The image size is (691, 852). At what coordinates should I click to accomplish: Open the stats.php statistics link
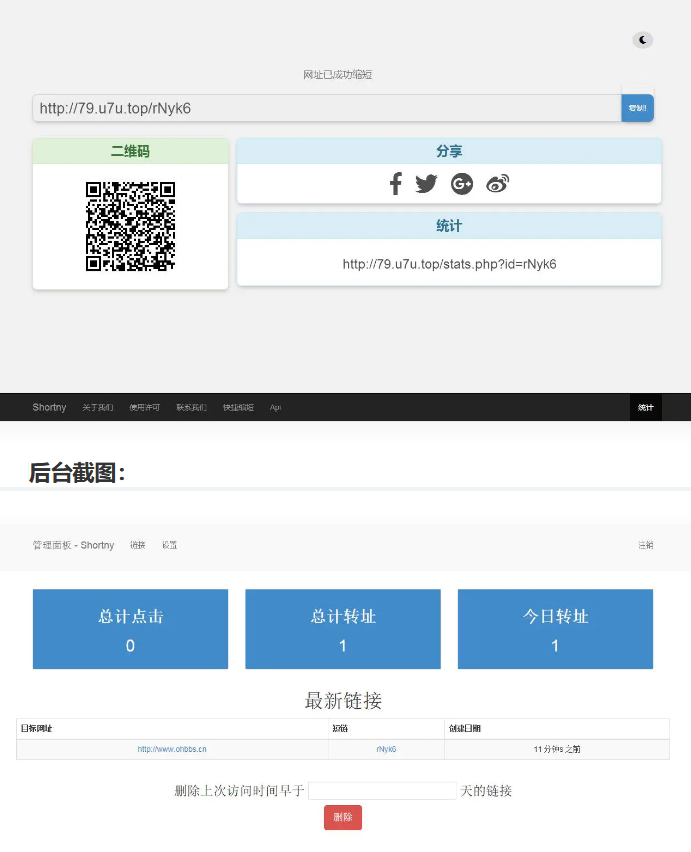pyautogui.click(x=449, y=264)
